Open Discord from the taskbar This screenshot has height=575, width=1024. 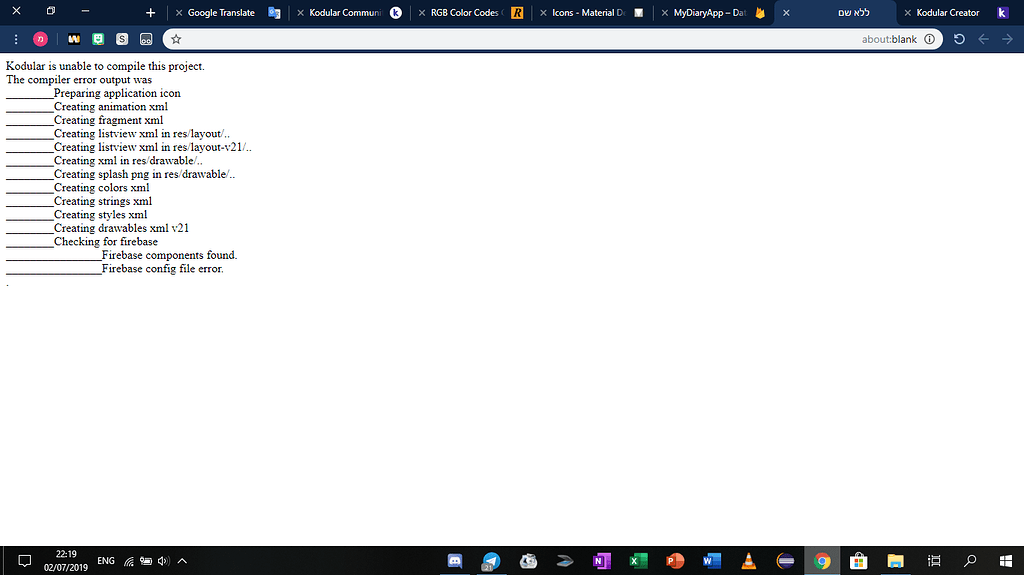click(455, 561)
